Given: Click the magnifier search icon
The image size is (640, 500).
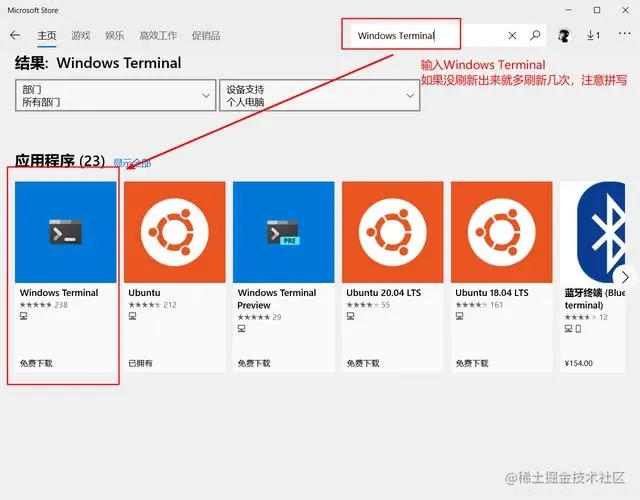Looking at the screenshot, I should pos(535,36).
